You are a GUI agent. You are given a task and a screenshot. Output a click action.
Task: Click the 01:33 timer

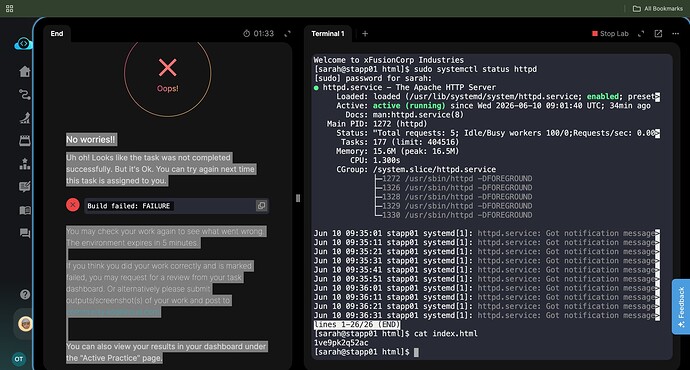258,33
